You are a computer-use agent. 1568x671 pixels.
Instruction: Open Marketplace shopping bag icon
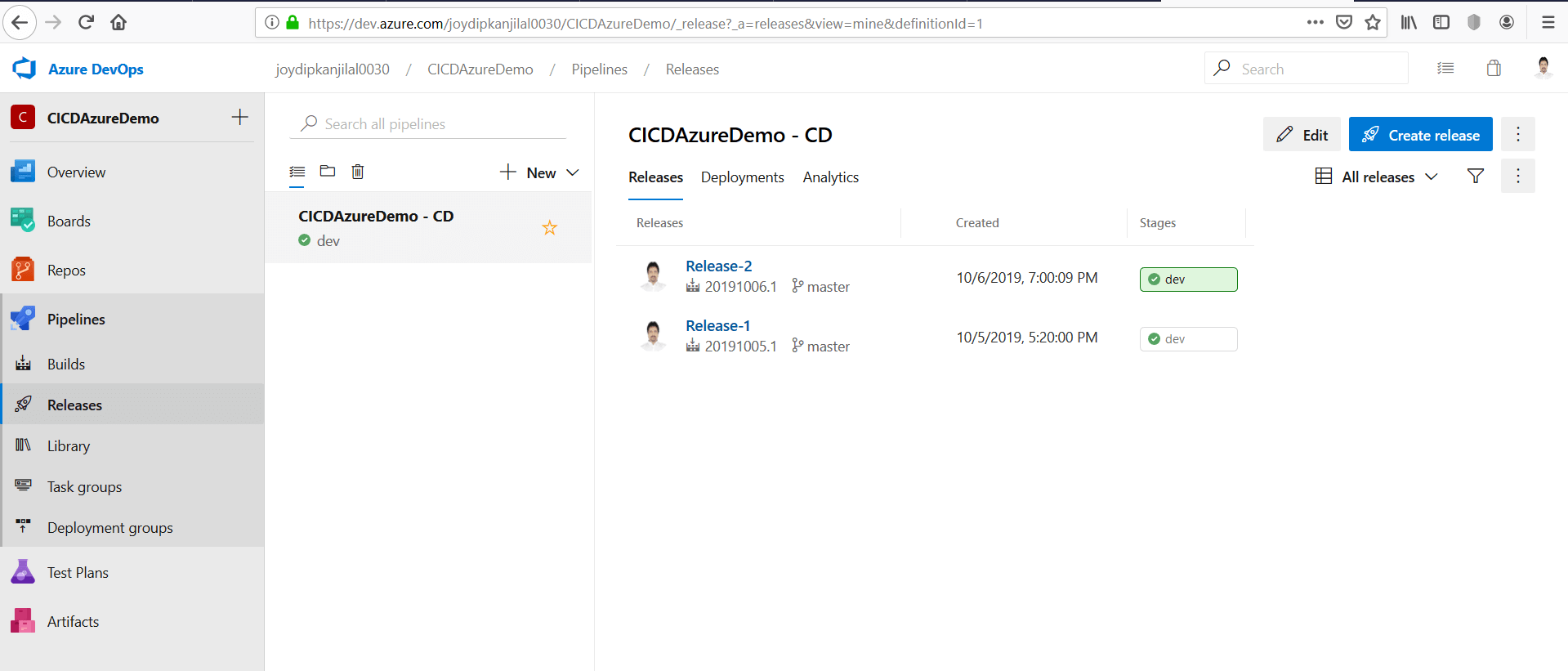(x=1494, y=68)
